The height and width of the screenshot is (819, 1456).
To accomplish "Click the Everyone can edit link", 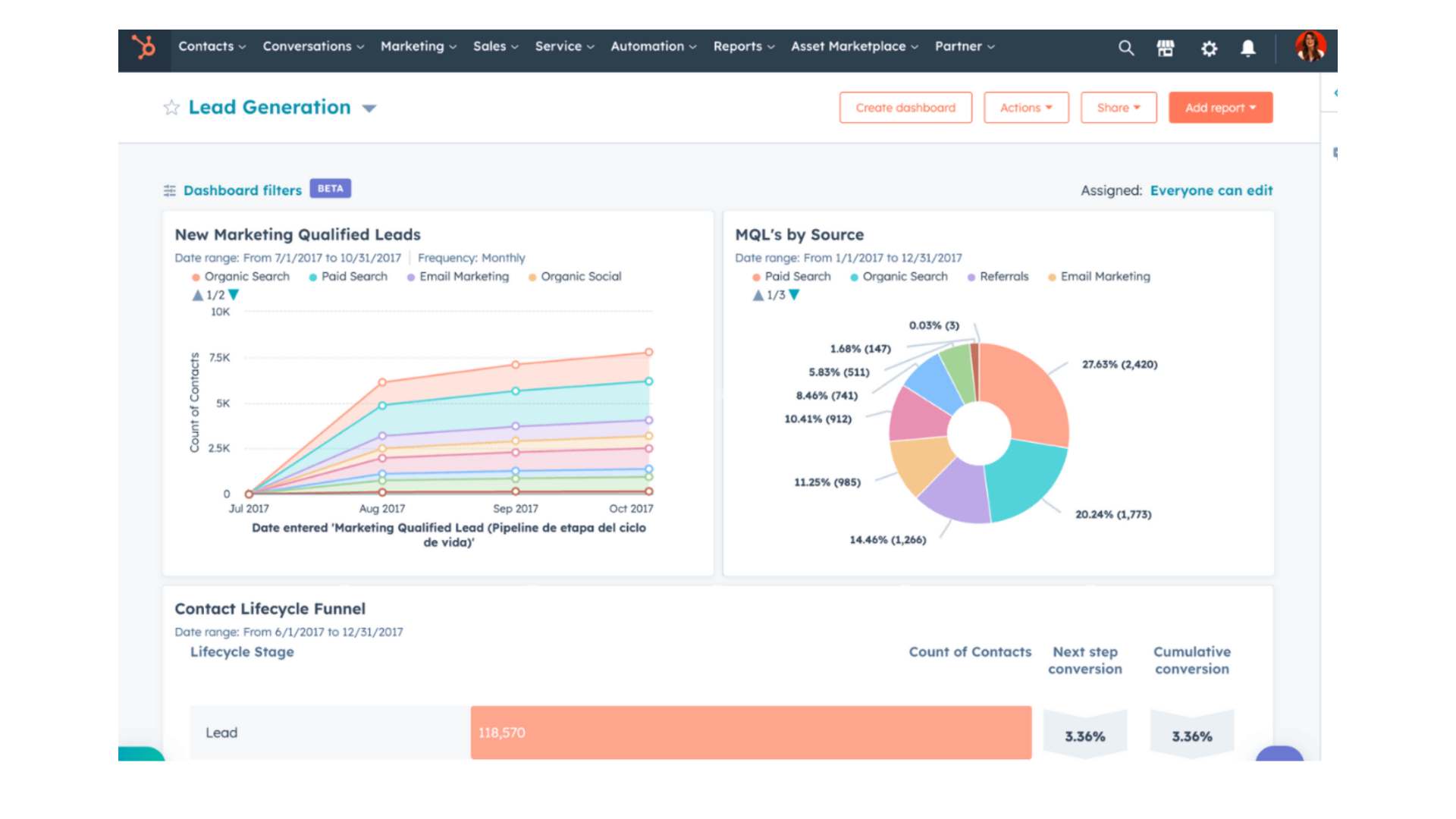I will point(1211,190).
